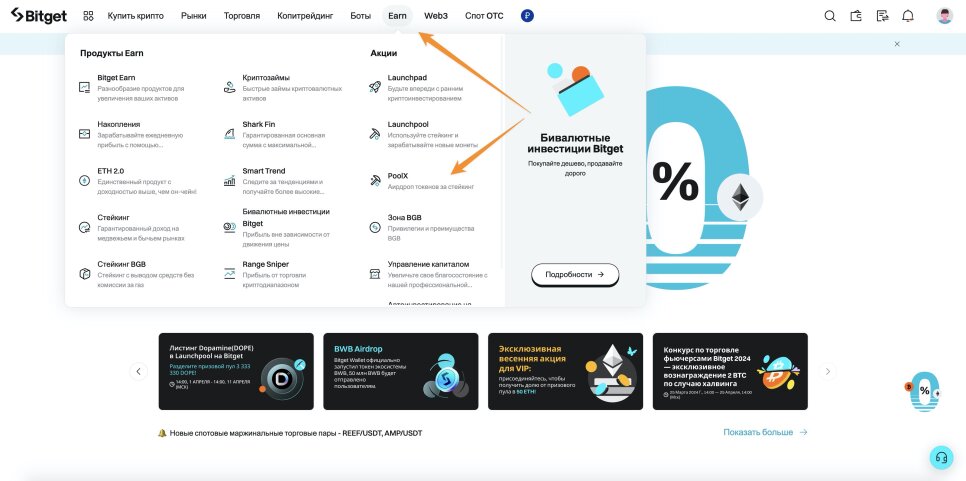Open the search magnifier icon
The width and height of the screenshot is (966, 481).
click(x=830, y=16)
